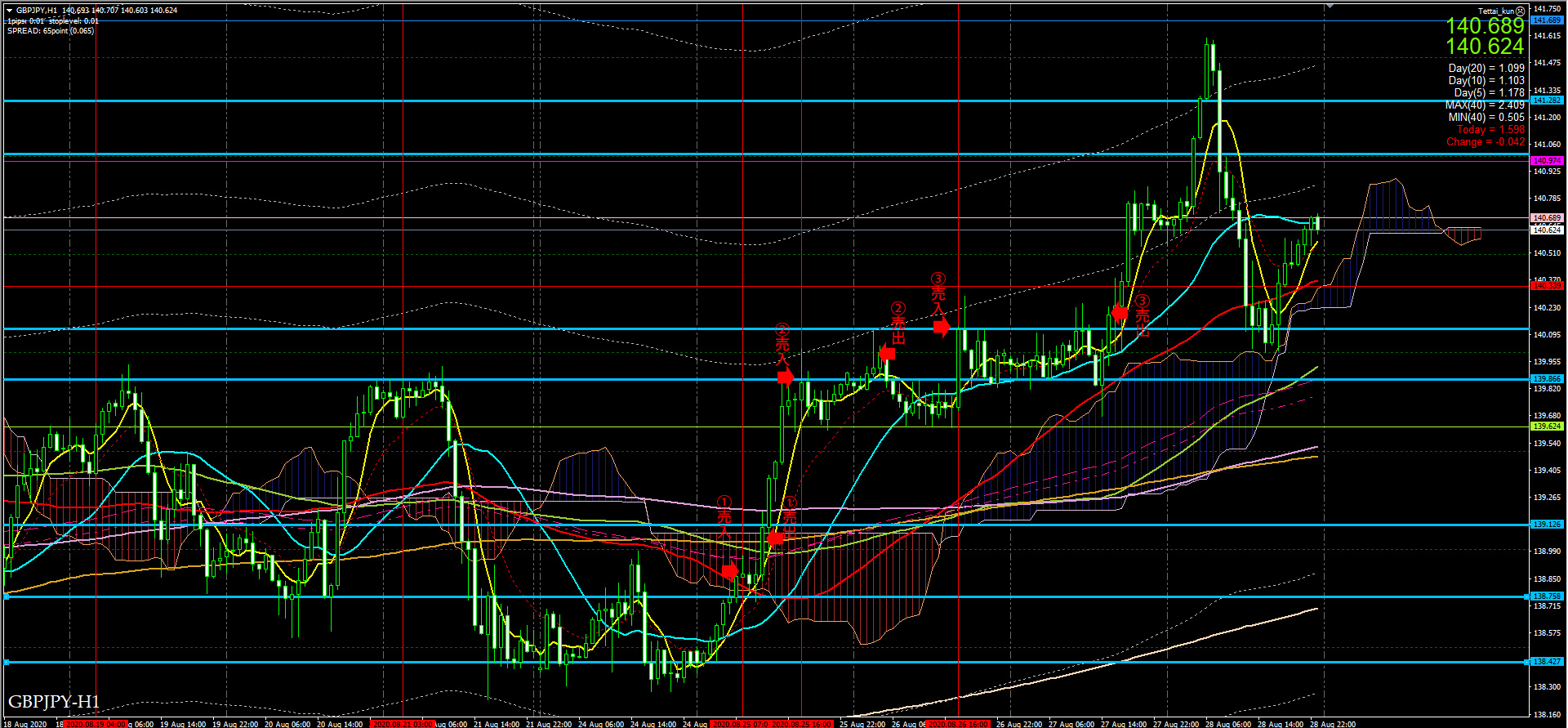Select the cyan 138.758 price tag
1568x728 pixels.
coord(1547,596)
